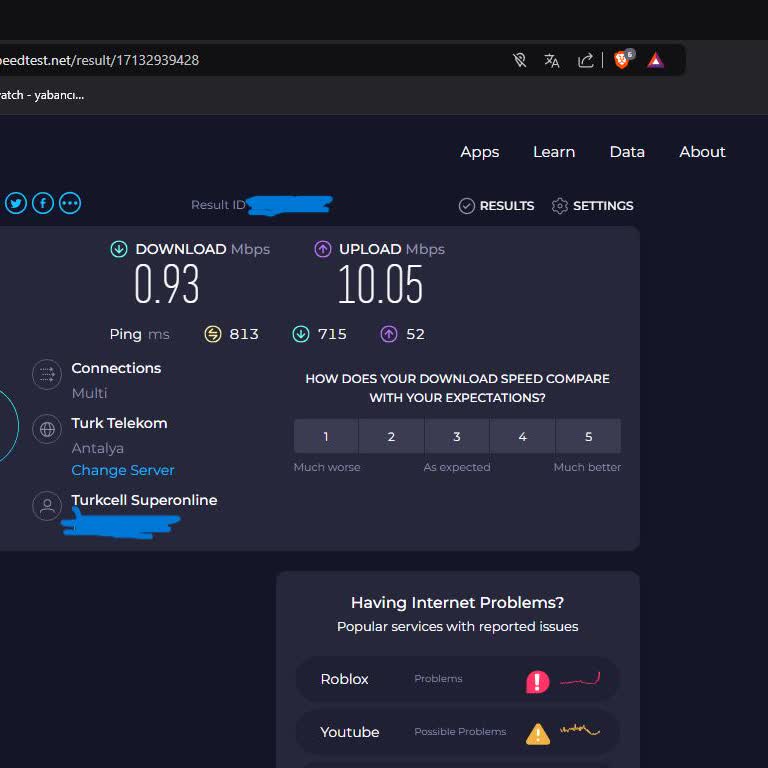Open the About menu
Screen dimensions: 768x768
pyautogui.click(x=702, y=152)
